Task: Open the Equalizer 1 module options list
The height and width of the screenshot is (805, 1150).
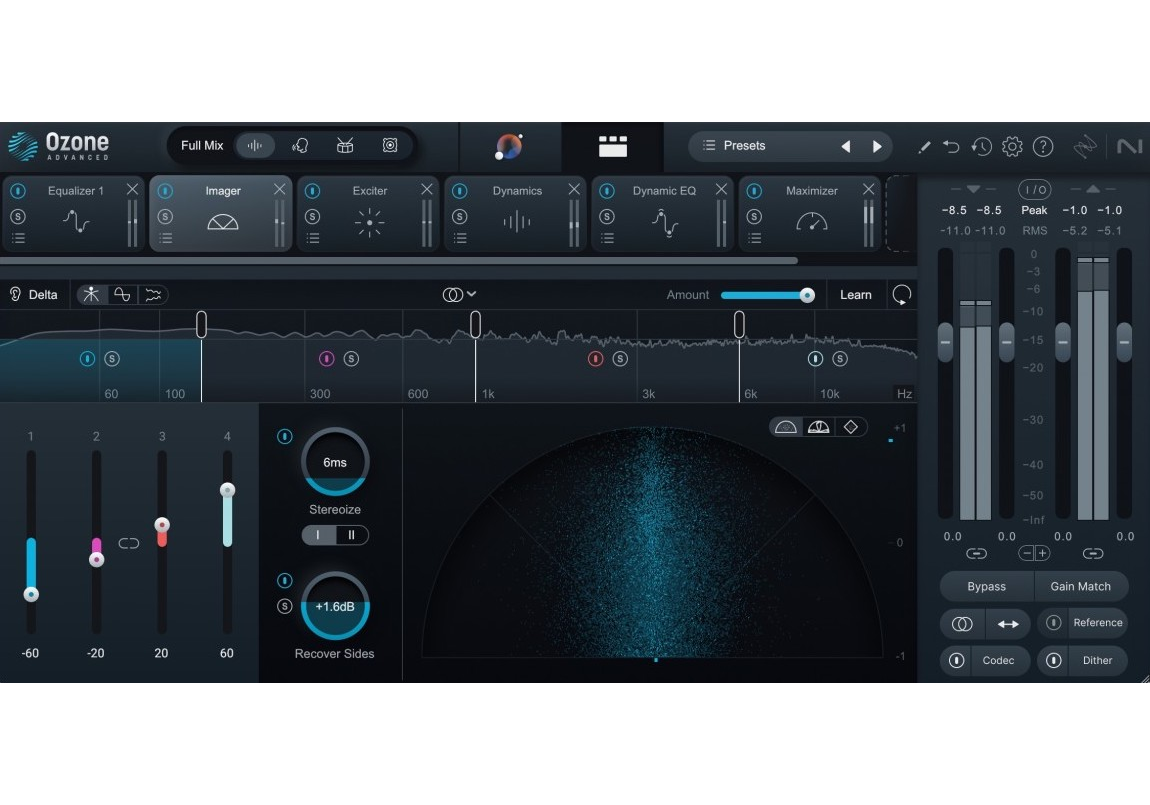Action: click(x=18, y=238)
